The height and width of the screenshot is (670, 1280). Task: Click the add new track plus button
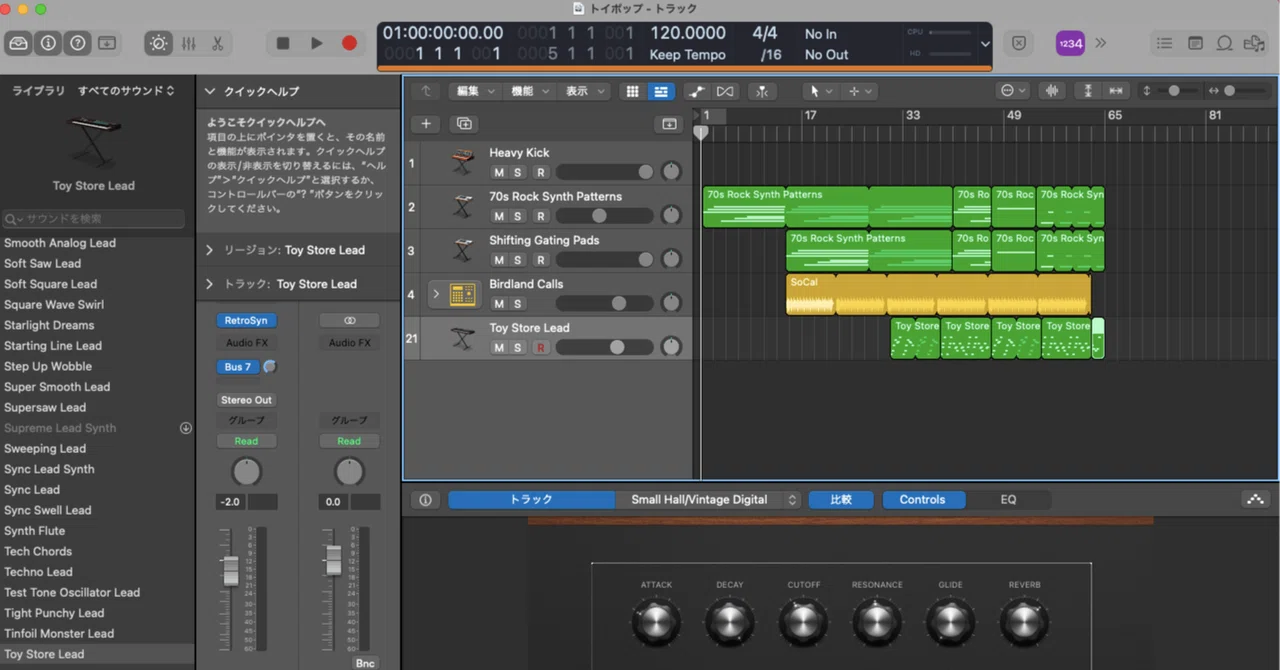click(426, 124)
